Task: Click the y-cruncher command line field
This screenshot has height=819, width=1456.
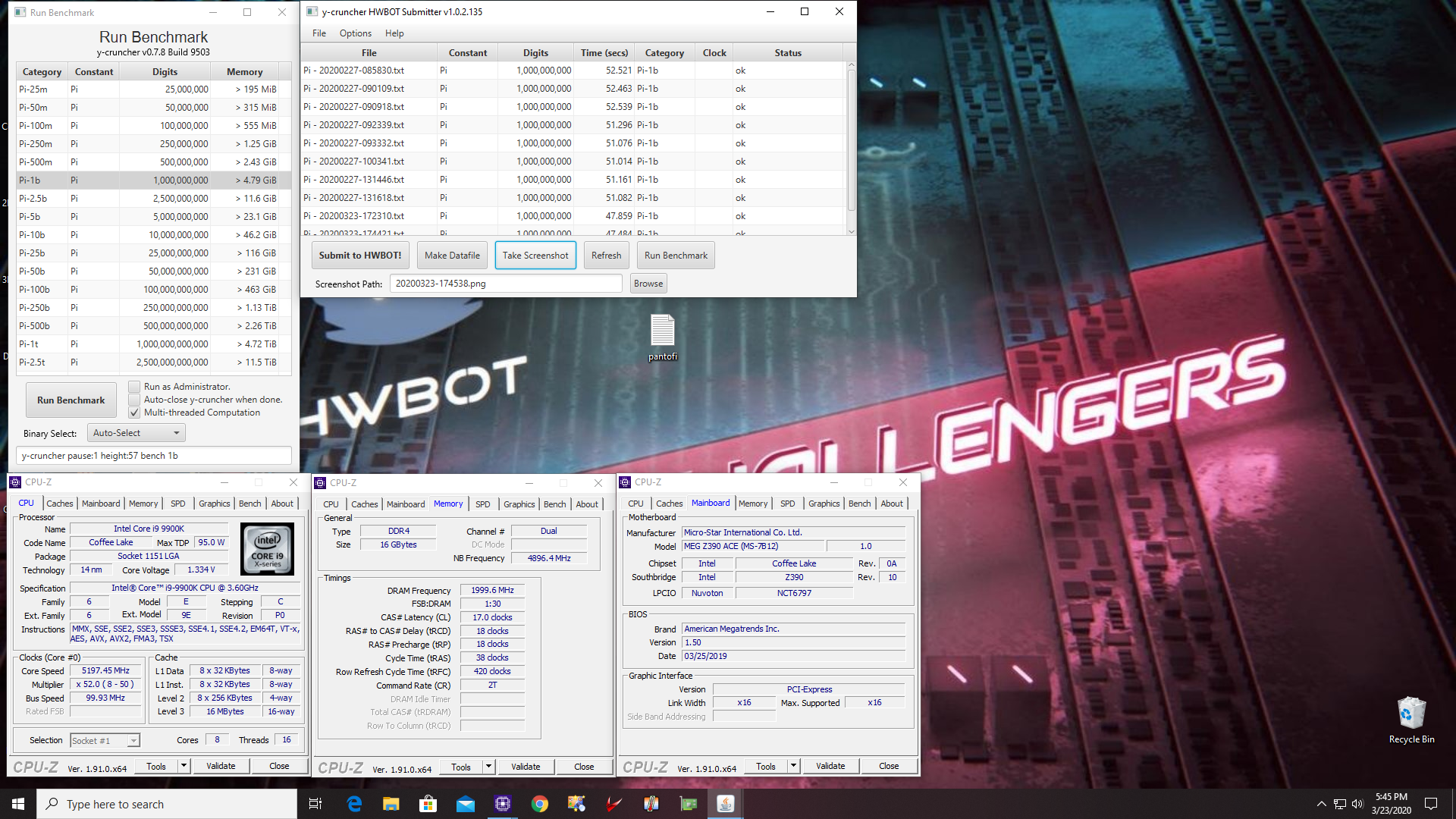Action: coord(154,456)
